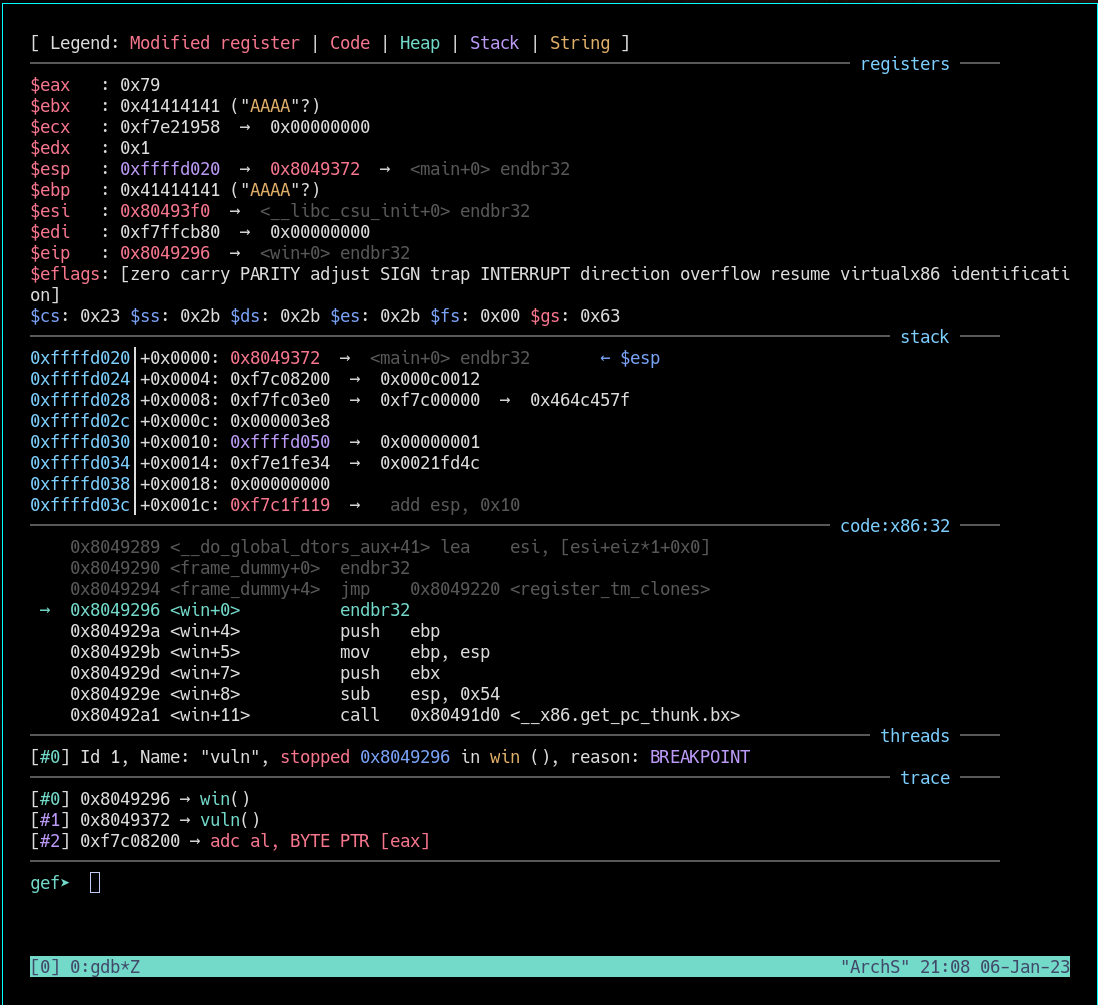Click the "<win+5>" mov ebp, esp line
Screen dimensions: 1098x1005
tap(280, 652)
